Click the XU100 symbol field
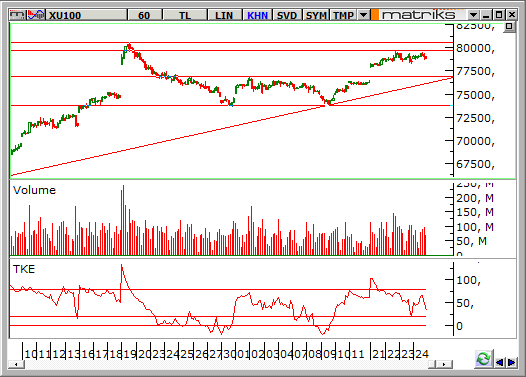The height and width of the screenshot is (377, 526). pos(87,15)
